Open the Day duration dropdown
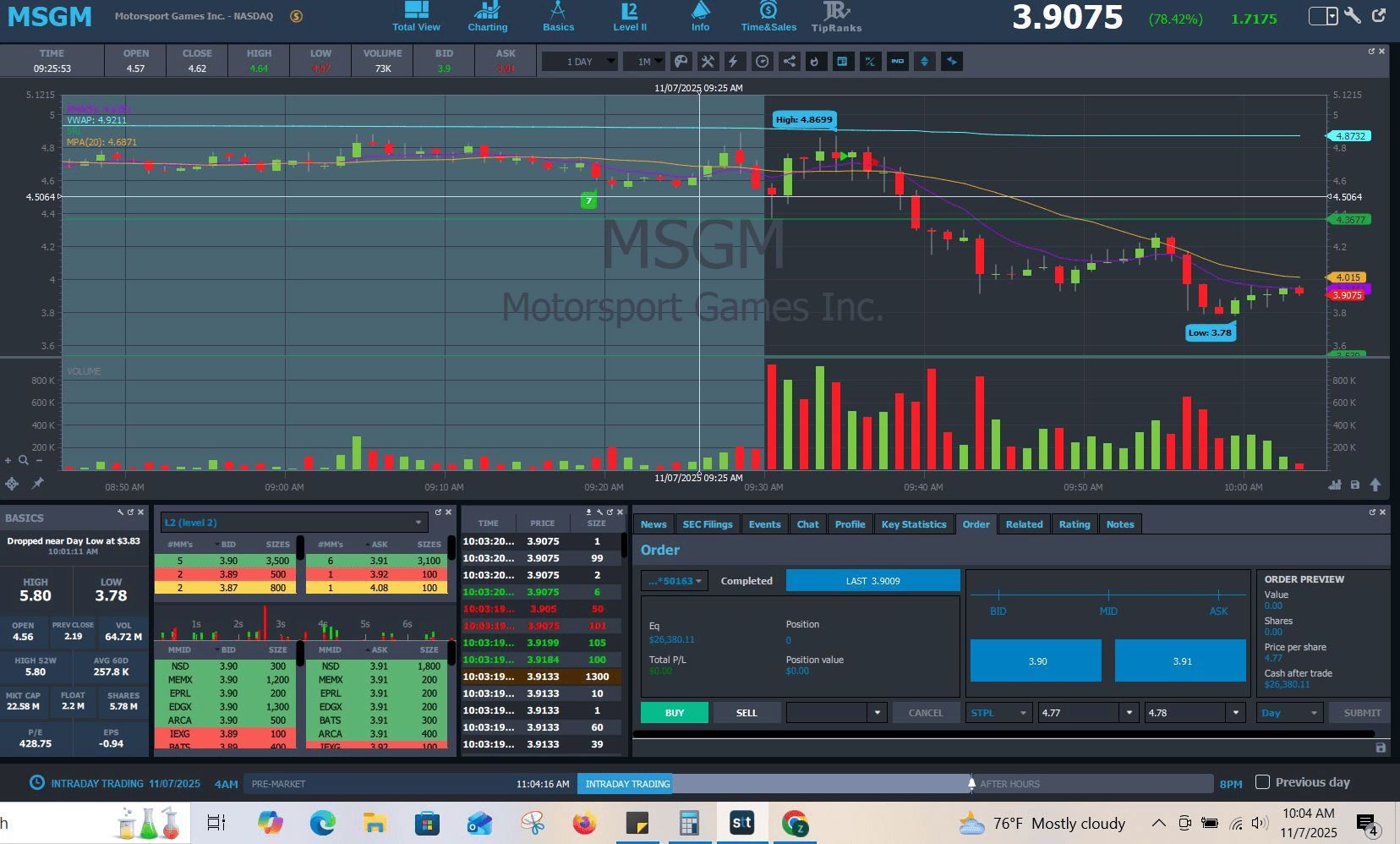 point(1290,713)
